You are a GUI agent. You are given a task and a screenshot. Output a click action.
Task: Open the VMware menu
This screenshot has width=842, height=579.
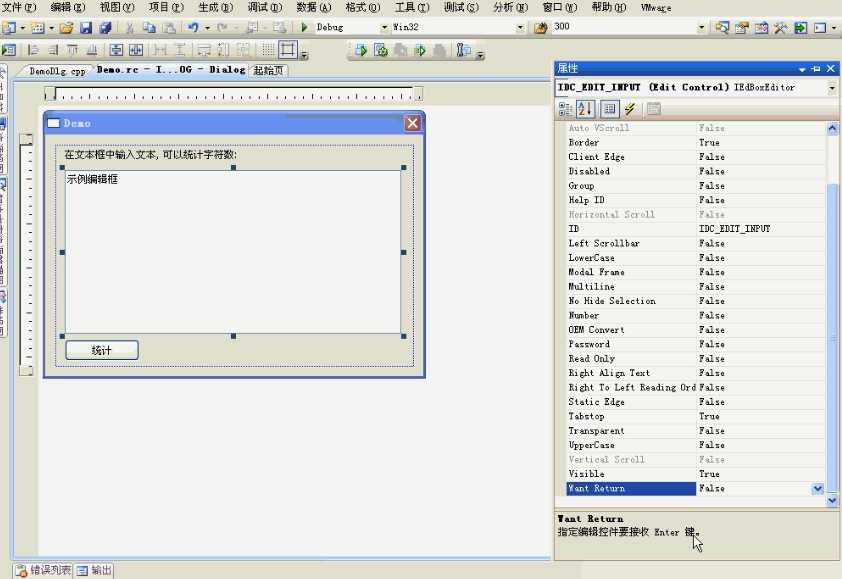coord(656,8)
